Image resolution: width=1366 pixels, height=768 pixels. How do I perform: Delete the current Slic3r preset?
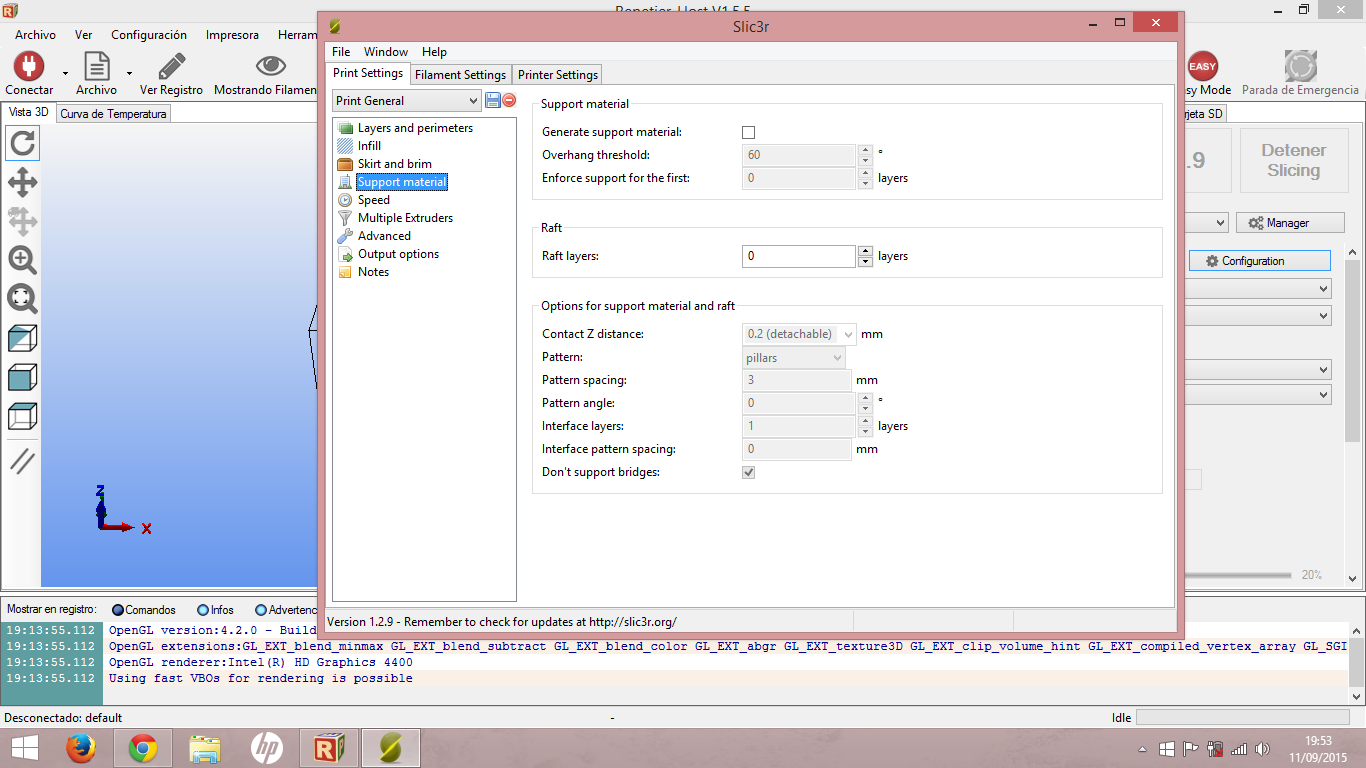[509, 100]
